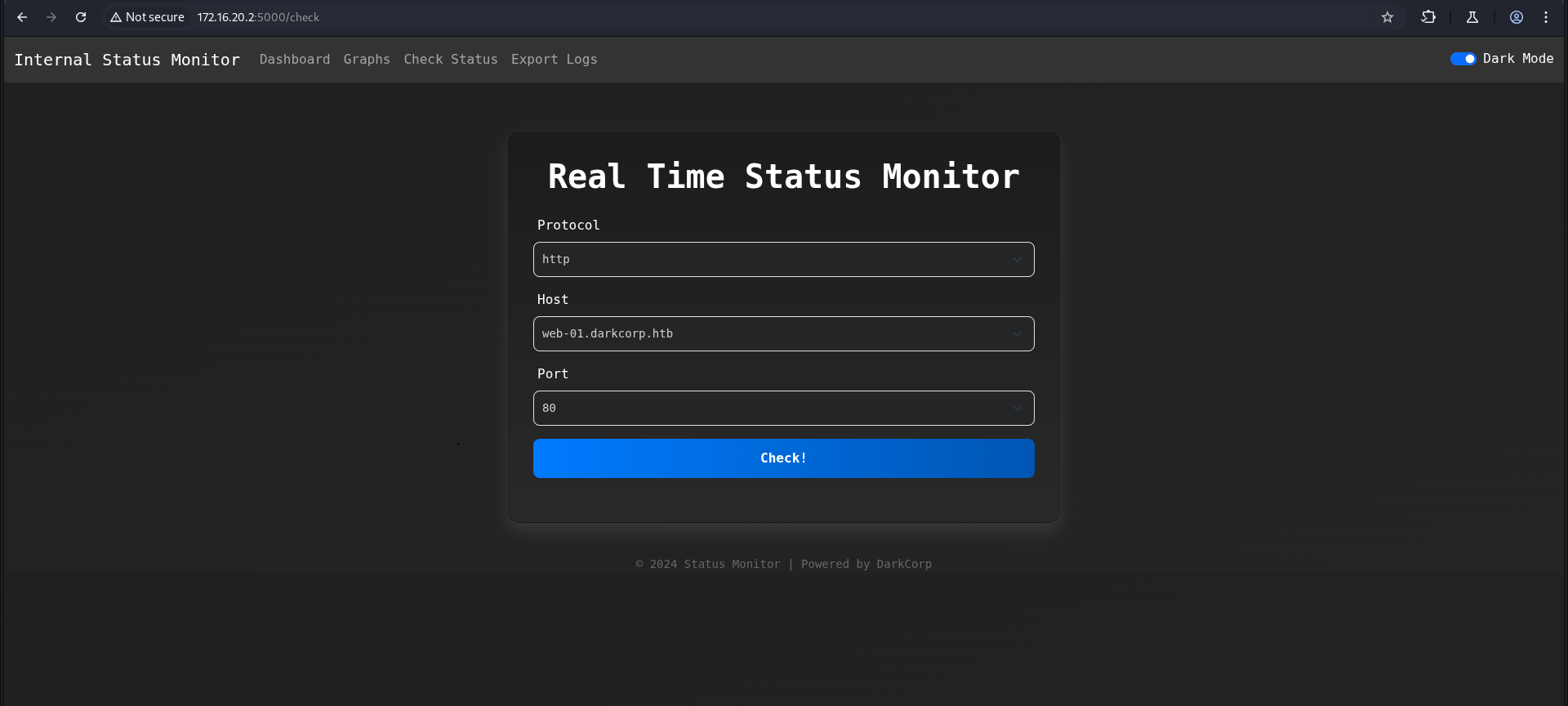Click the Not secure warning icon
This screenshot has width=1568, height=706.
pyautogui.click(x=116, y=17)
